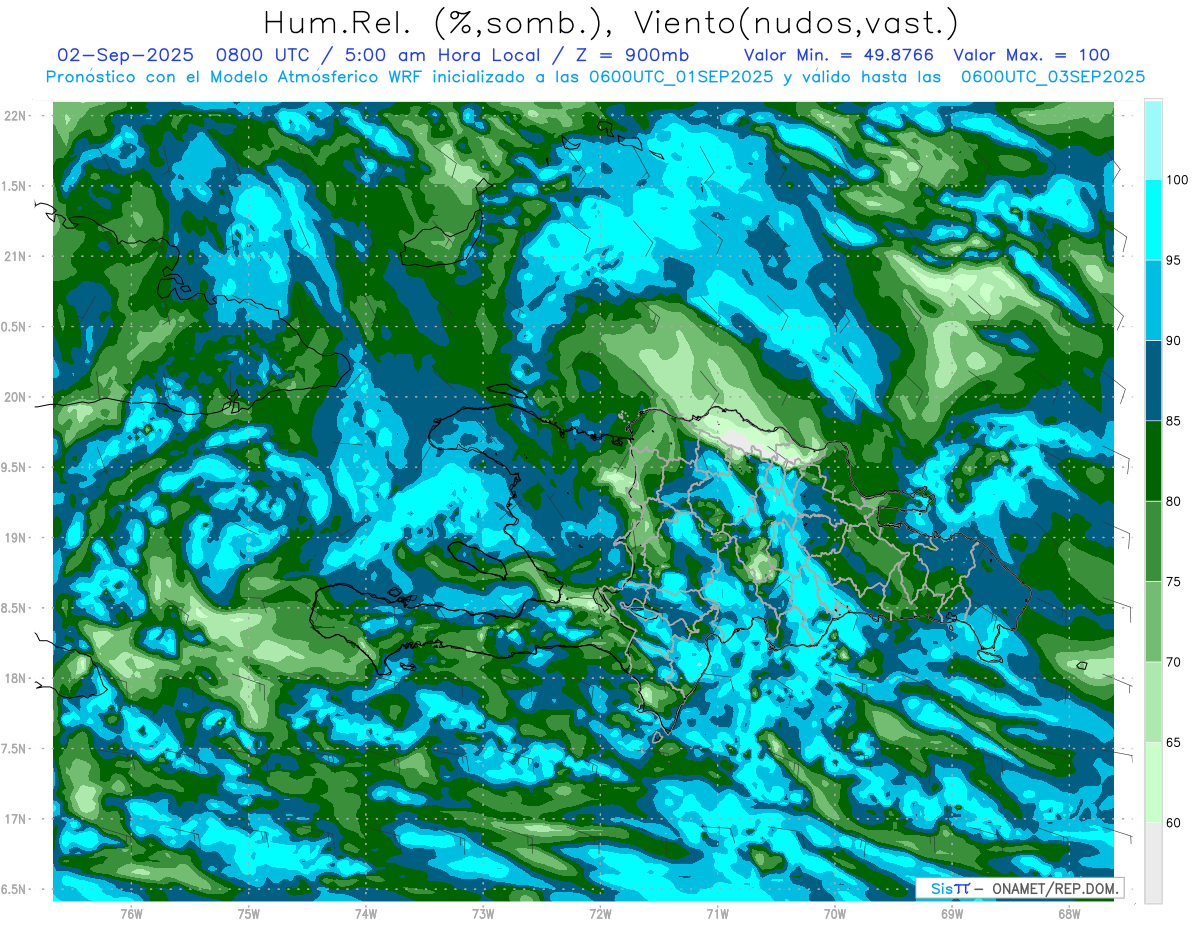Click the '9.5N' latitude label
Screen dimensions: 1200x927
[14, 467]
